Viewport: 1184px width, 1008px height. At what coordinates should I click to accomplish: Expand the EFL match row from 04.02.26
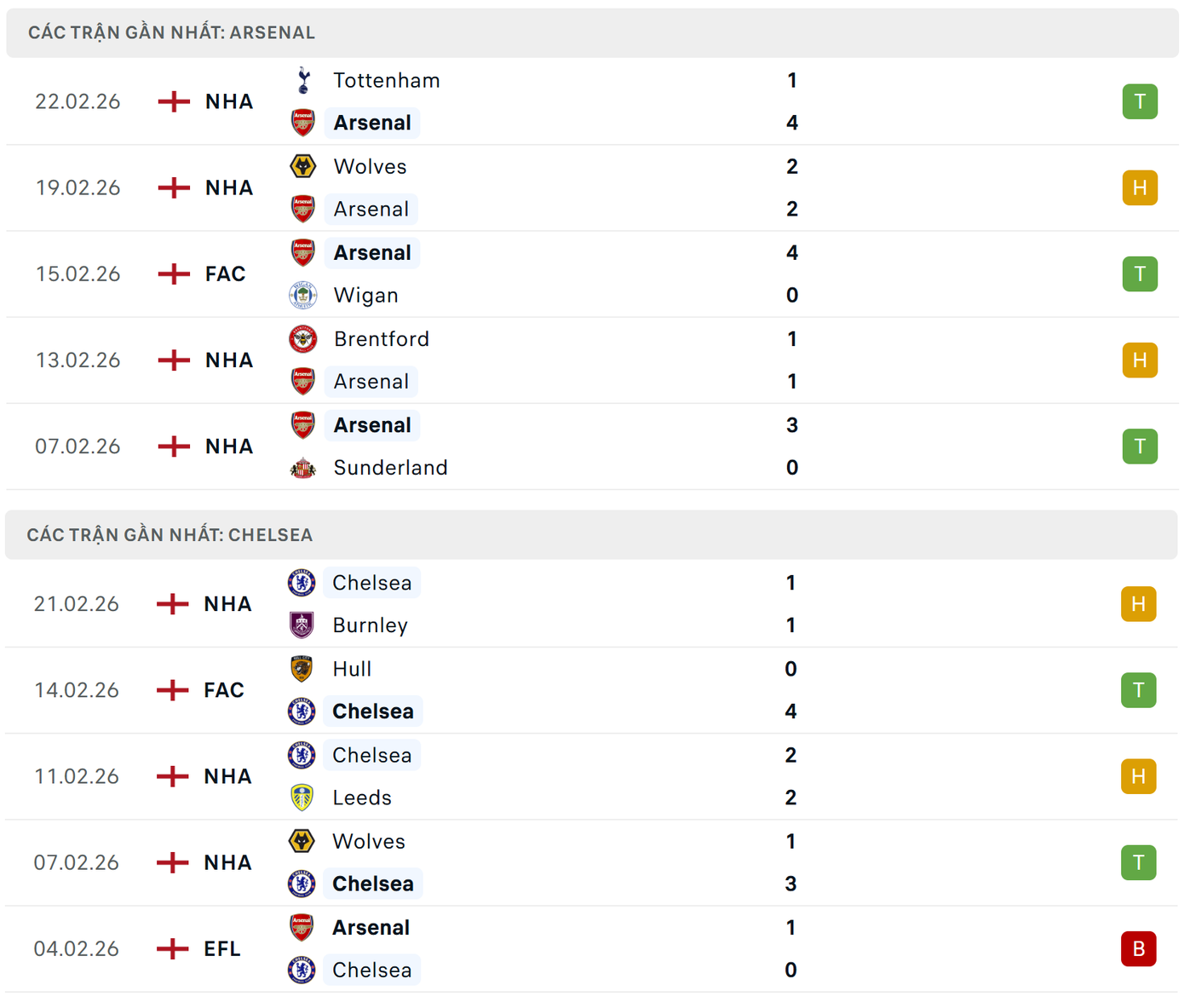[x=221, y=948]
